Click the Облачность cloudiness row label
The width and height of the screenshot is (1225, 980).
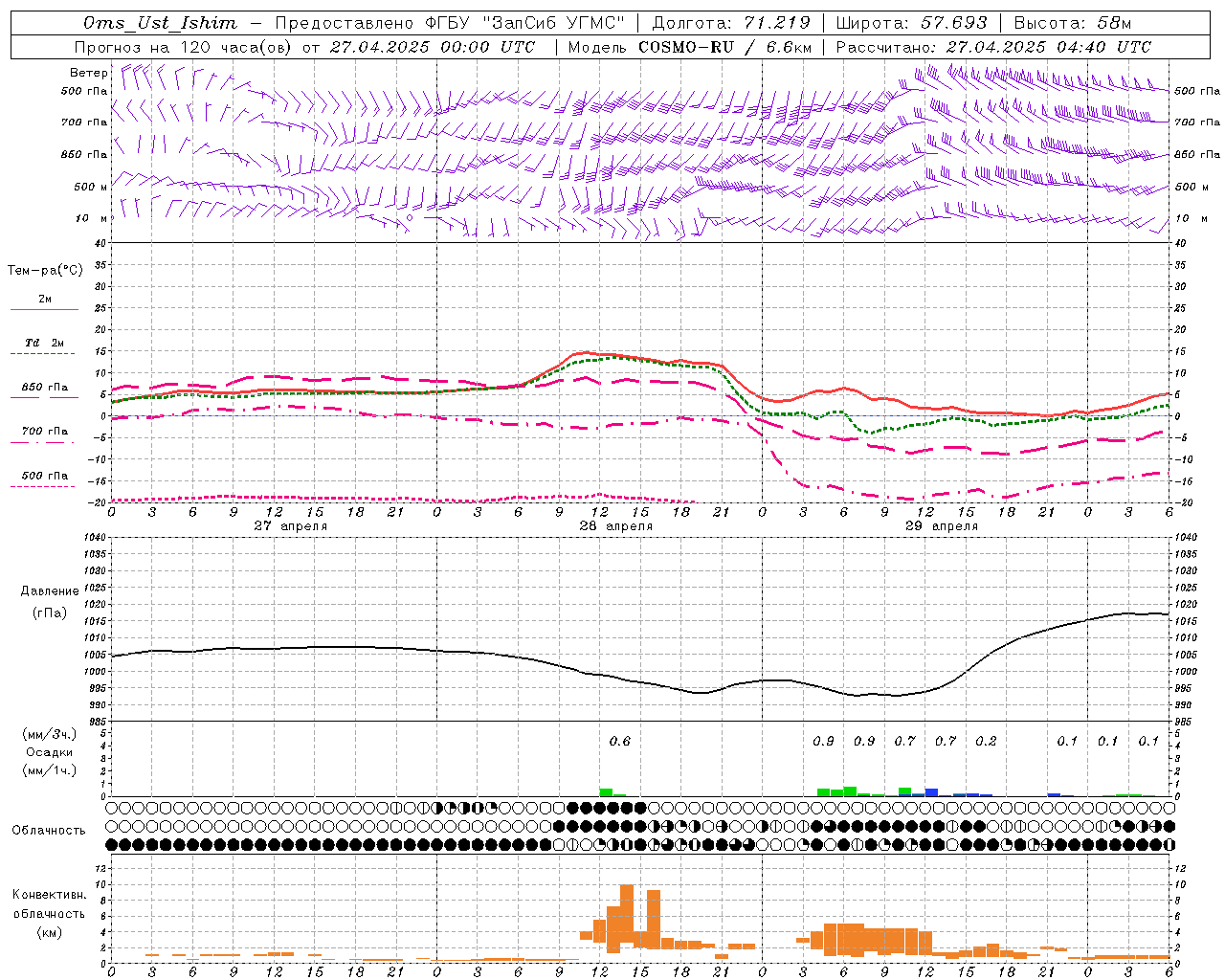point(49,830)
